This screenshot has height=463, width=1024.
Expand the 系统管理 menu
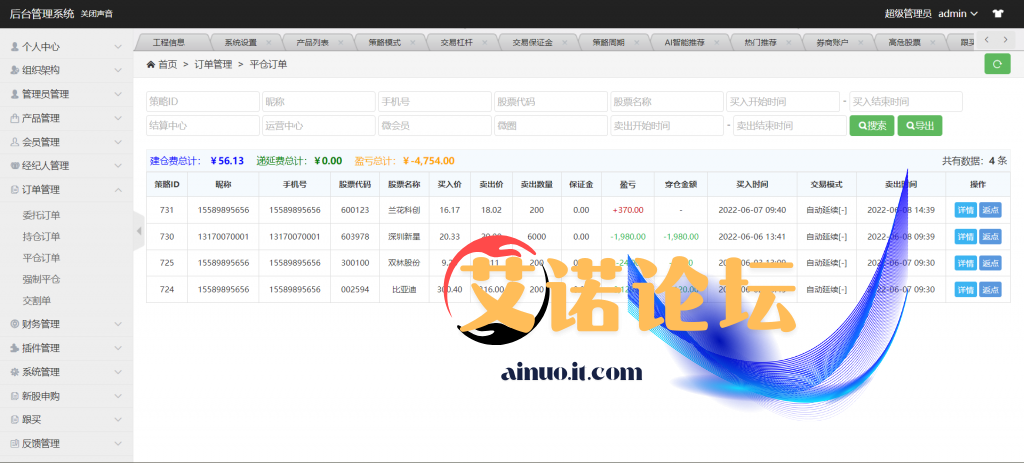pyautogui.click(x=67, y=372)
